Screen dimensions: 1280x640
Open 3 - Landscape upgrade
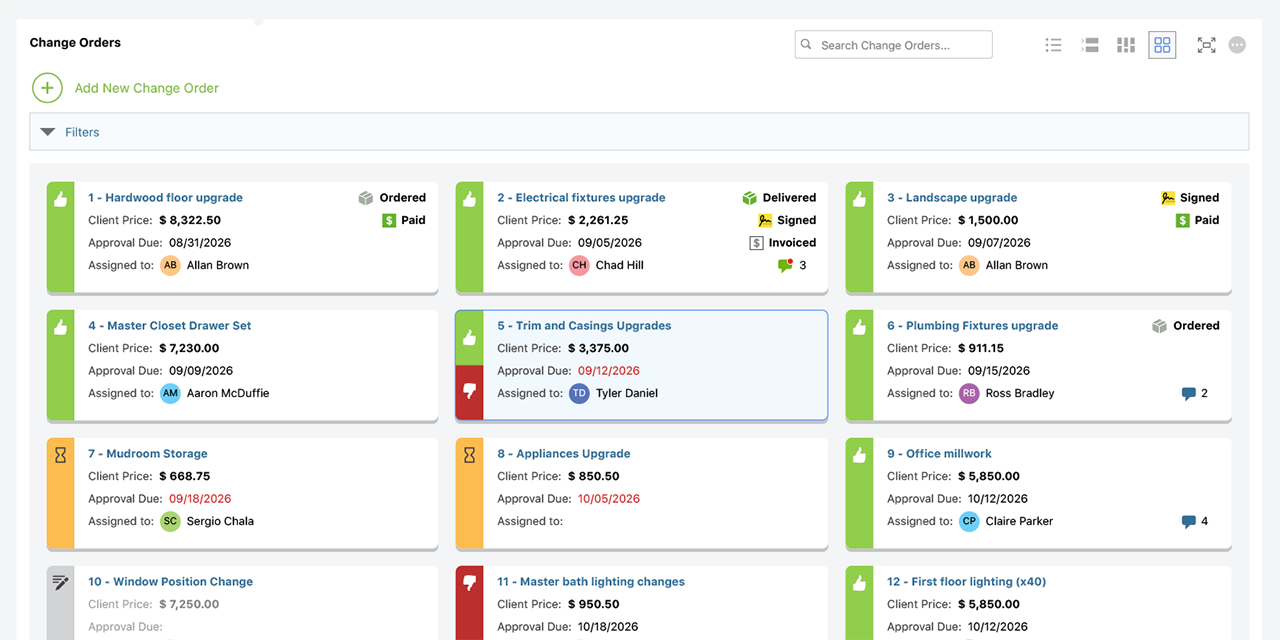pyautogui.click(x=952, y=198)
